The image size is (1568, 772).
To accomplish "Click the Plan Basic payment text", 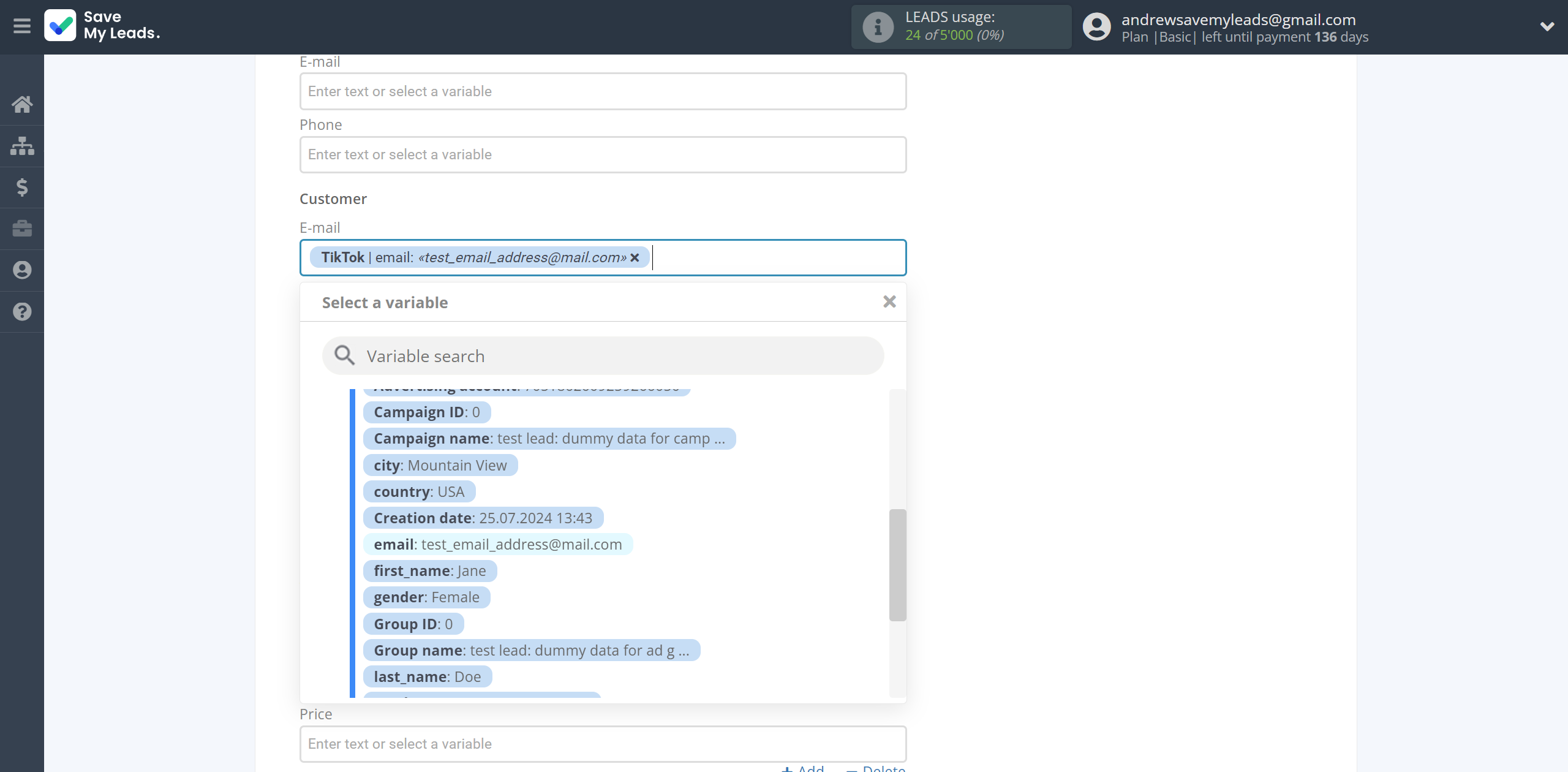I will coord(1245,37).
